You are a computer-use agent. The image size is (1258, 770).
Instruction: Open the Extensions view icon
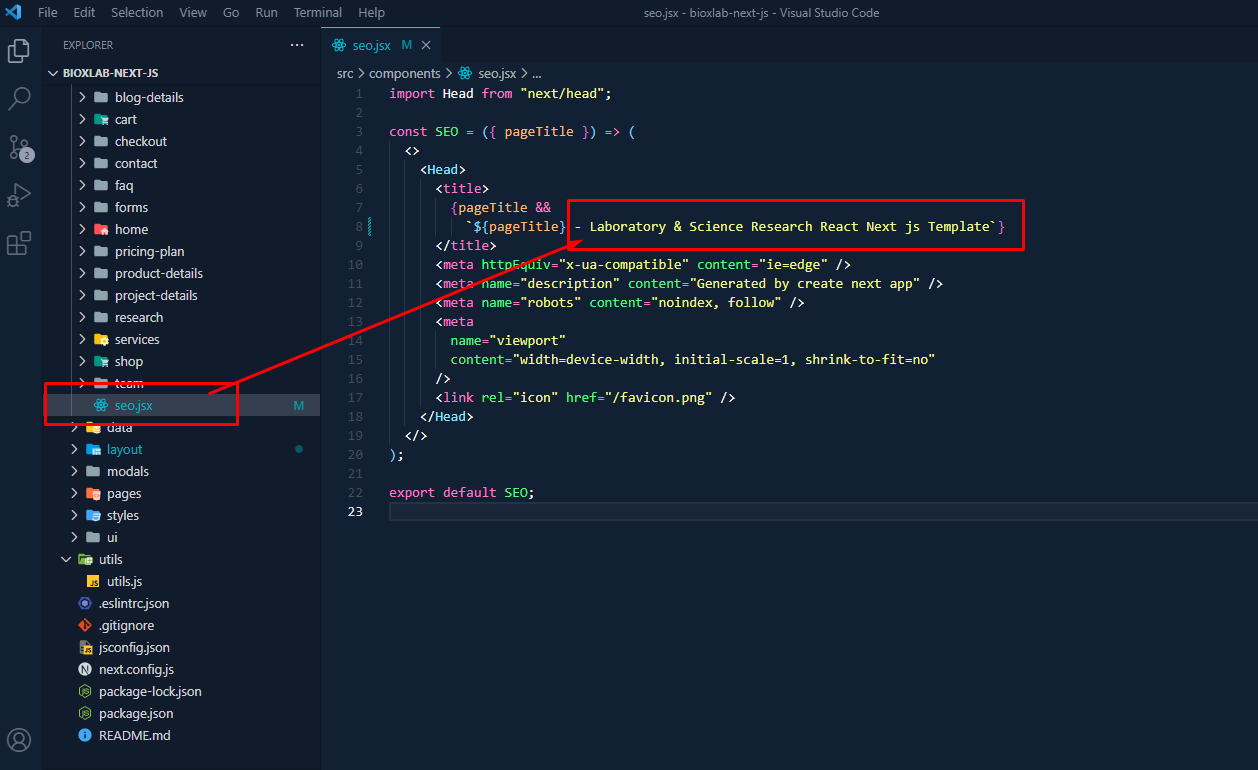pyautogui.click(x=19, y=243)
